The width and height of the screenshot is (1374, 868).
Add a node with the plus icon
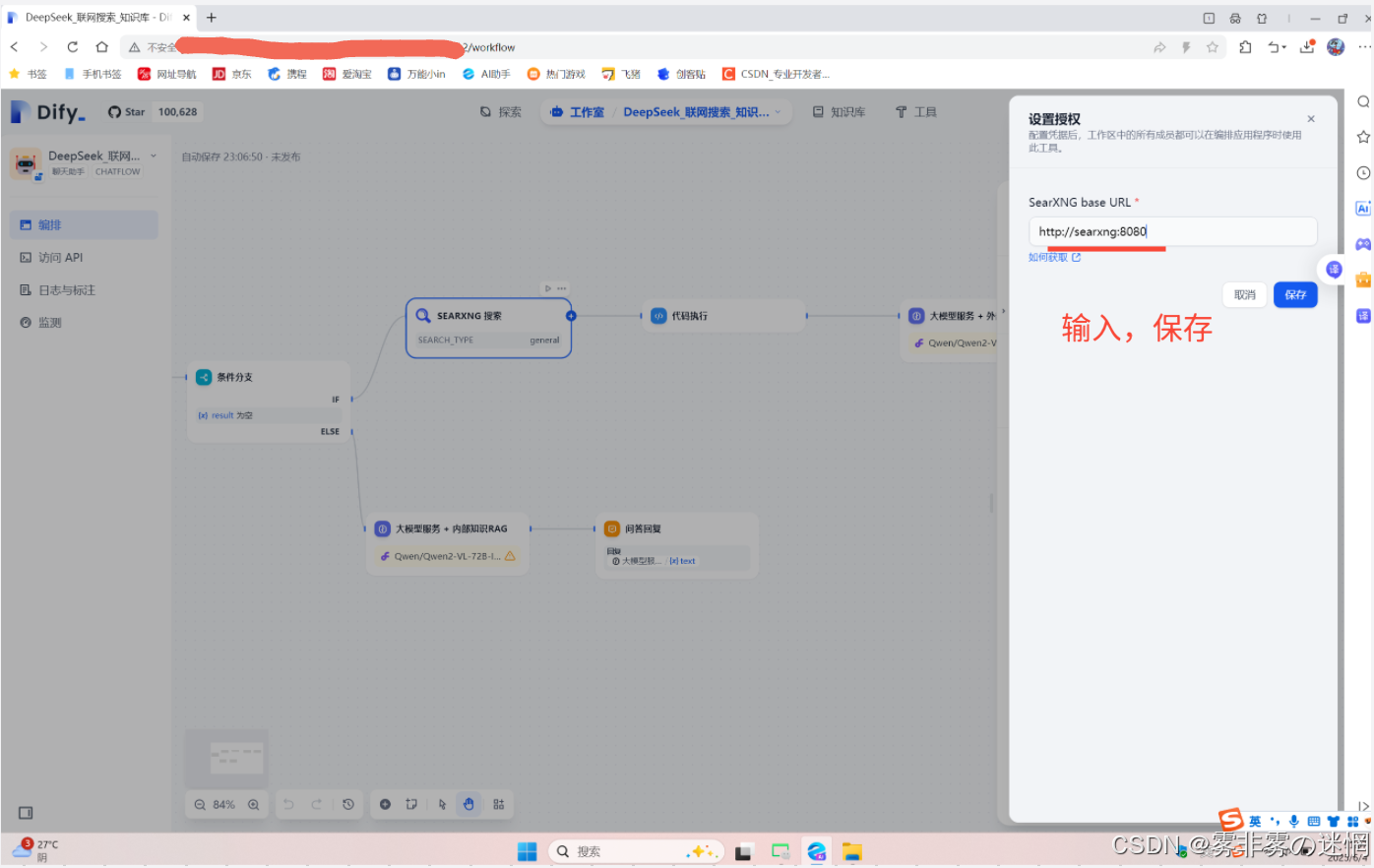(x=385, y=804)
